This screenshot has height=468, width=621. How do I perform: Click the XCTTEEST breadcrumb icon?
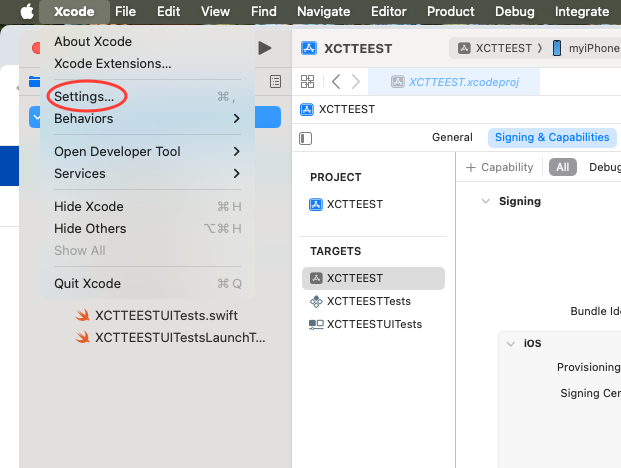point(307,109)
